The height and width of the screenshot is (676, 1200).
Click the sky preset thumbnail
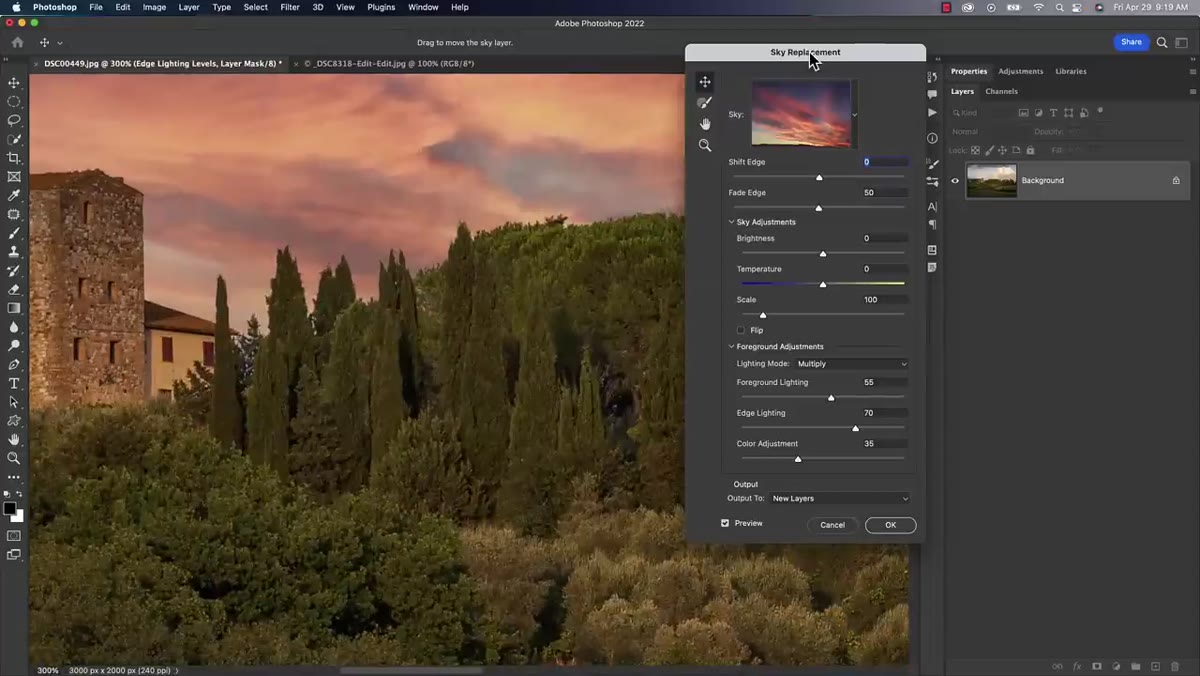(x=801, y=114)
